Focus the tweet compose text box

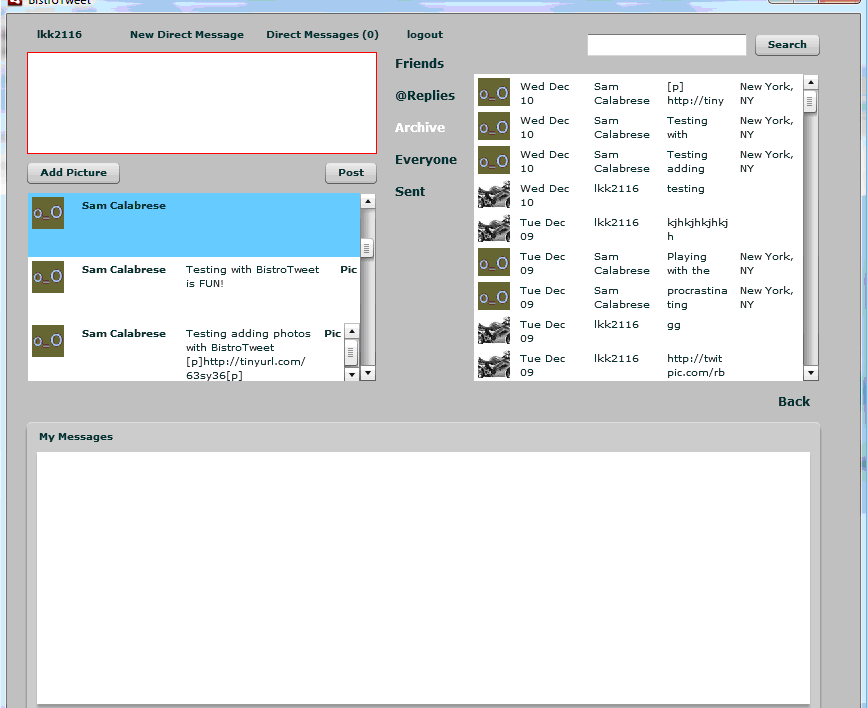point(202,103)
